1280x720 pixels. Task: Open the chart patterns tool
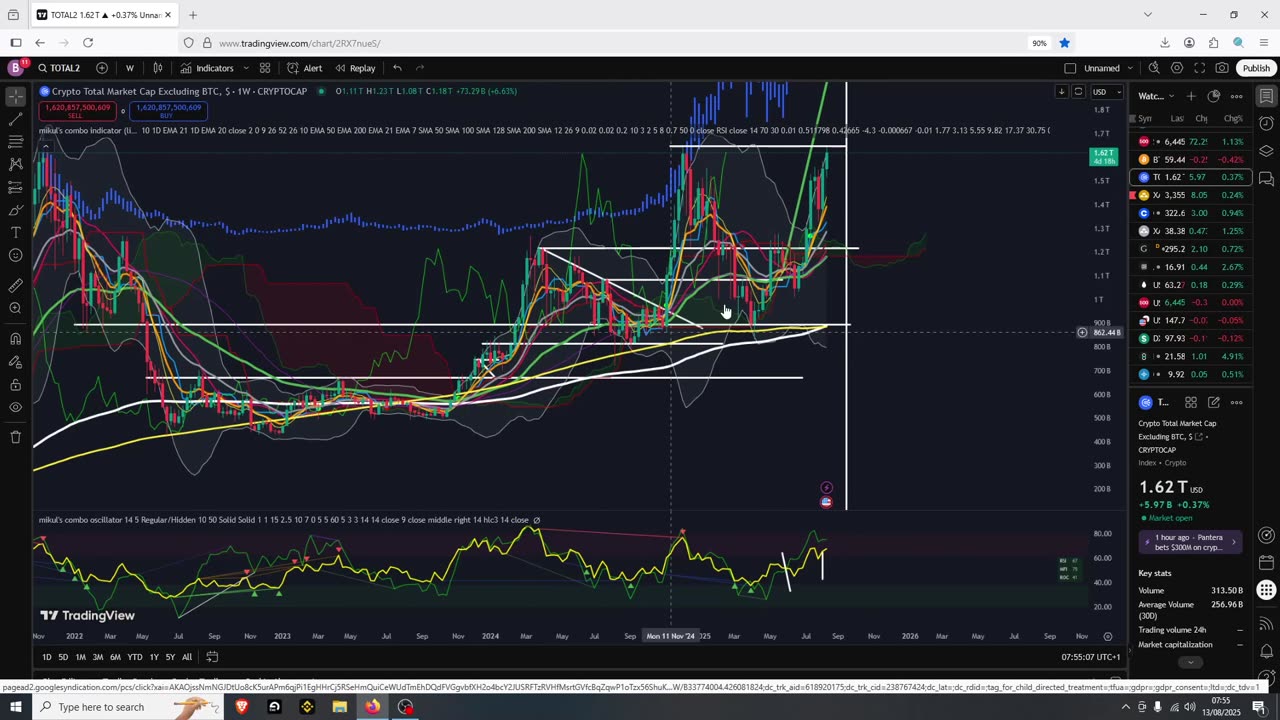(x=15, y=164)
